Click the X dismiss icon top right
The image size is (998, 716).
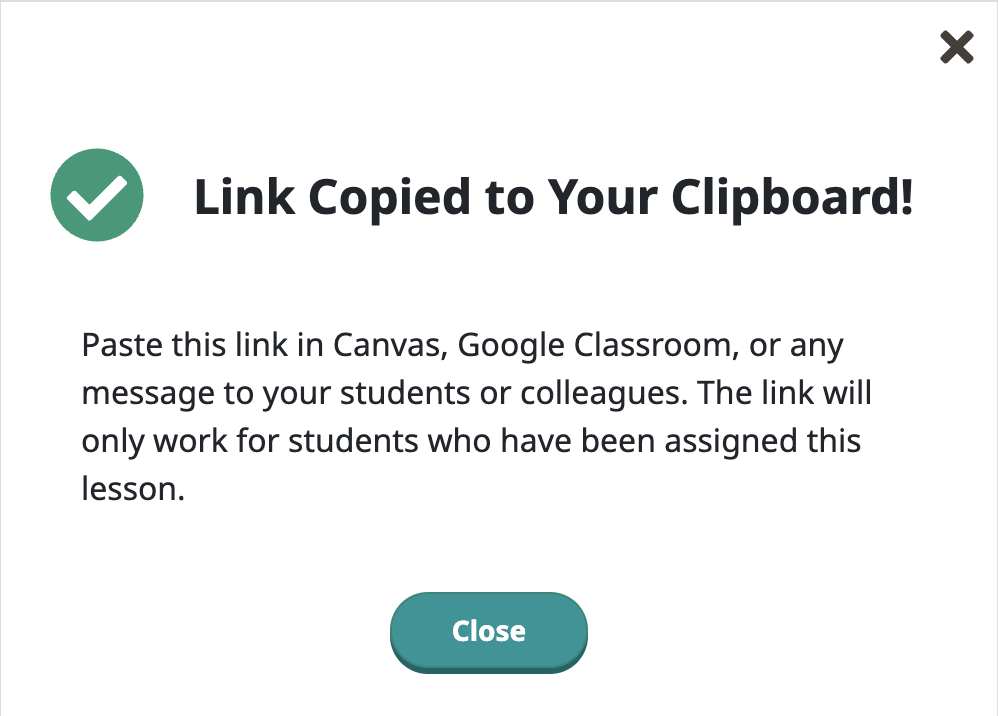coord(956,47)
